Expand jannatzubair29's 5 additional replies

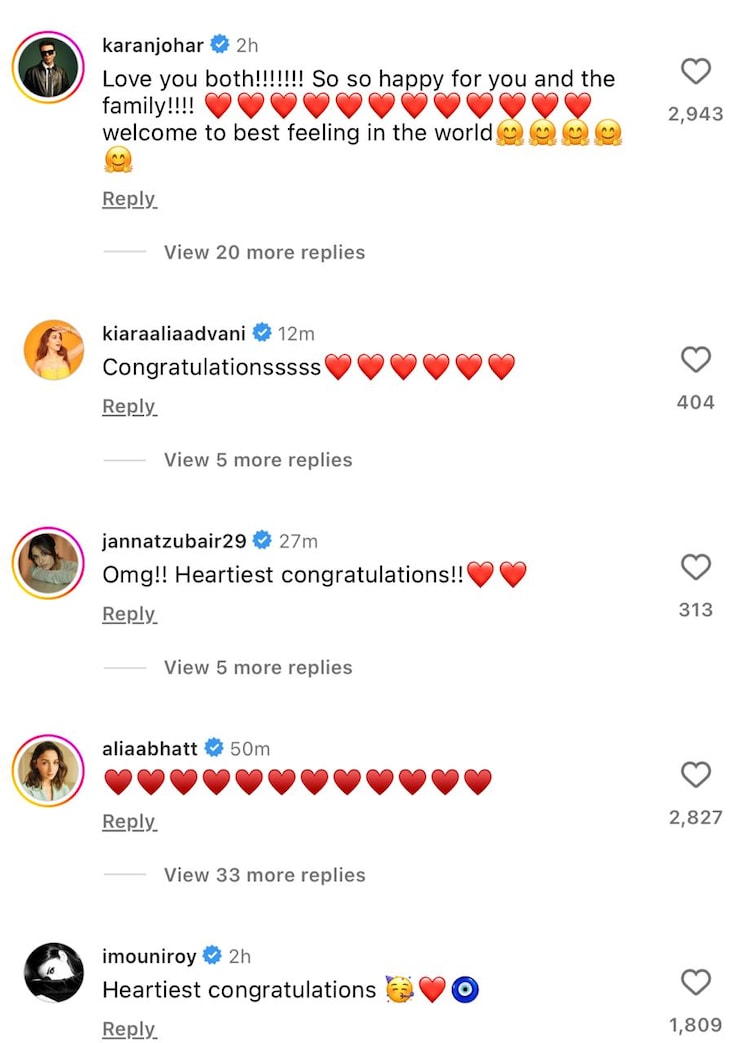257,667
